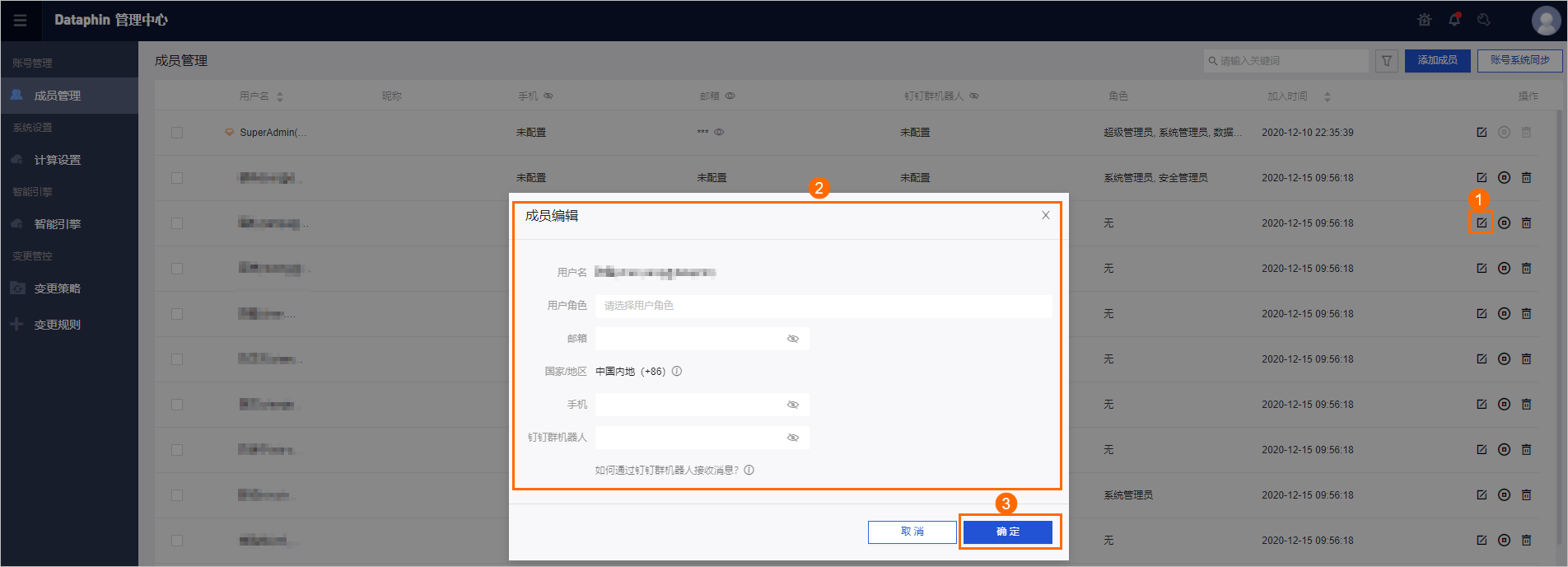Viewport: 1568px width, 567px height.
Task: Click the 成员编辑 dialog title
Action: coord(552,216)
